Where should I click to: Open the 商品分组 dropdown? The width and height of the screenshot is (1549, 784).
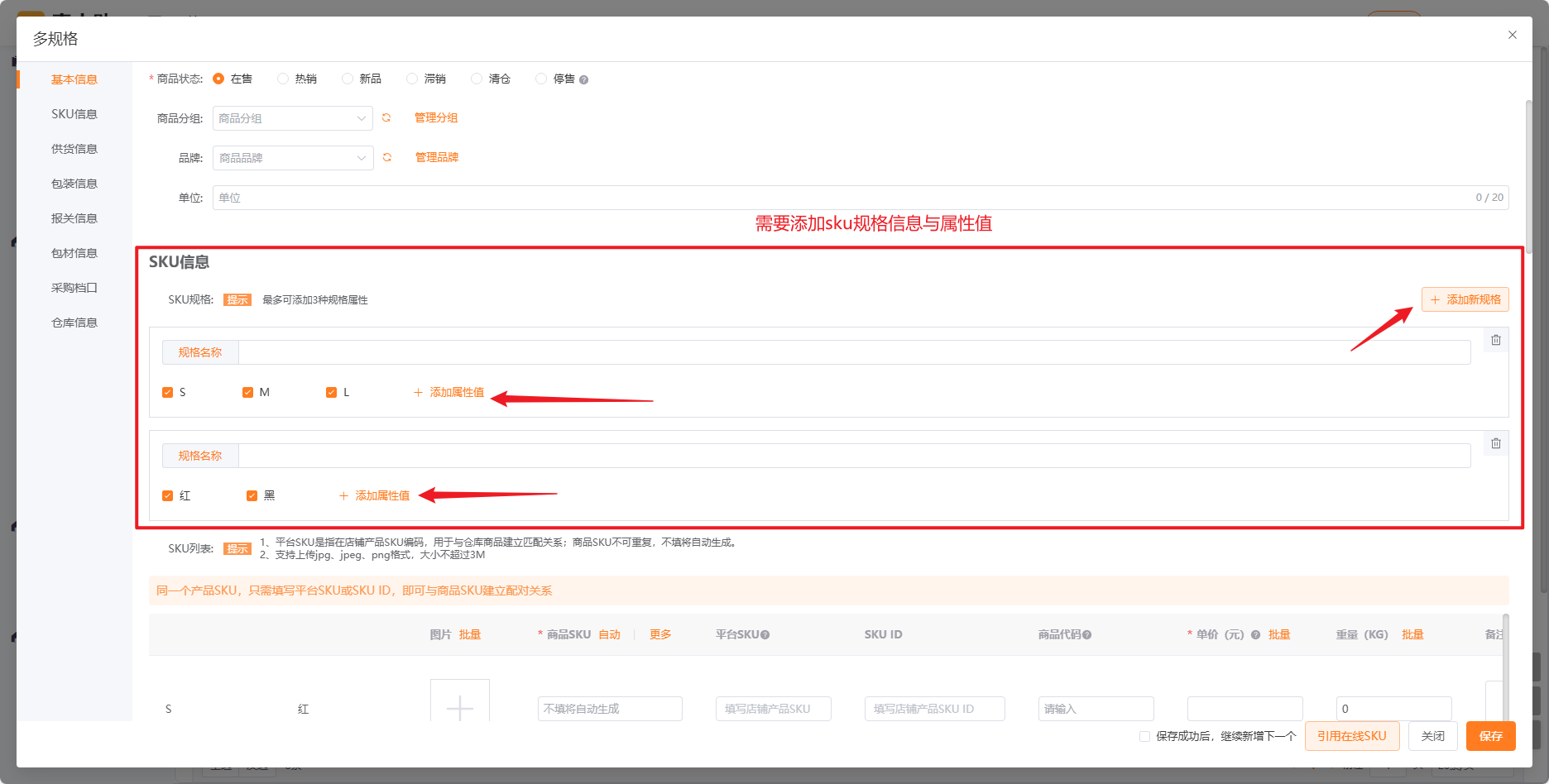click(293, 118)
